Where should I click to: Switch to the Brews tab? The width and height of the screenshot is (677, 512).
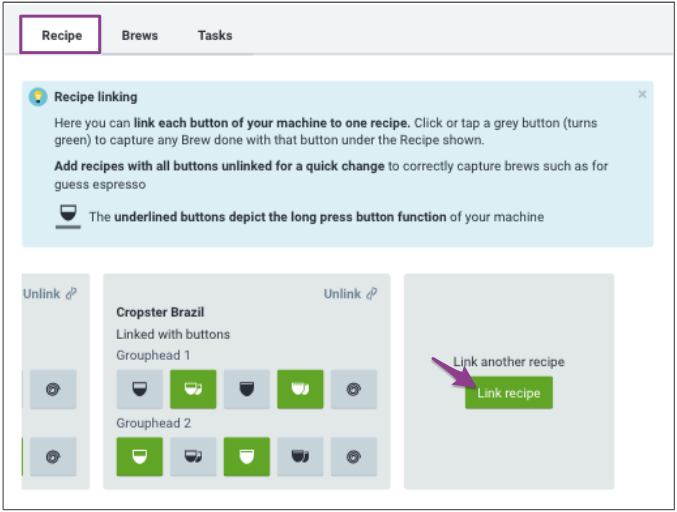[x=139, y=35]
